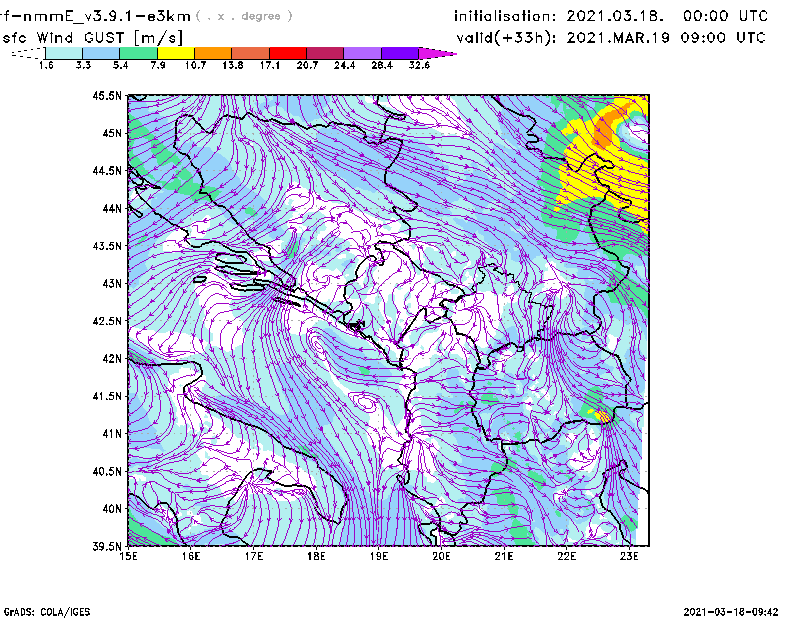Click the 41.5N latitude label
Image resolution: width=800 pixels, height=618 pixels.
coord(108,396)
